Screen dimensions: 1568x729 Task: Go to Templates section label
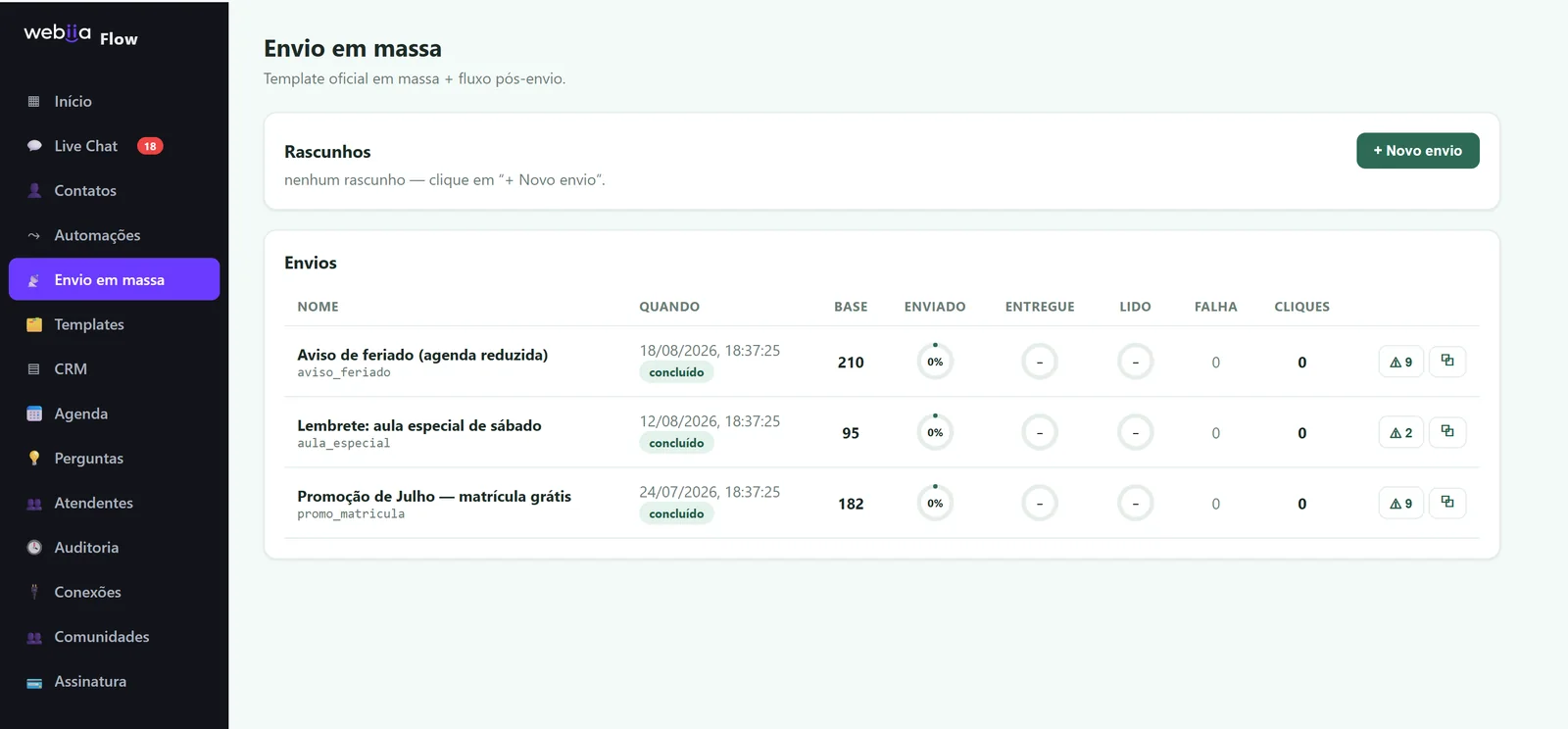[x=89, y=324]
